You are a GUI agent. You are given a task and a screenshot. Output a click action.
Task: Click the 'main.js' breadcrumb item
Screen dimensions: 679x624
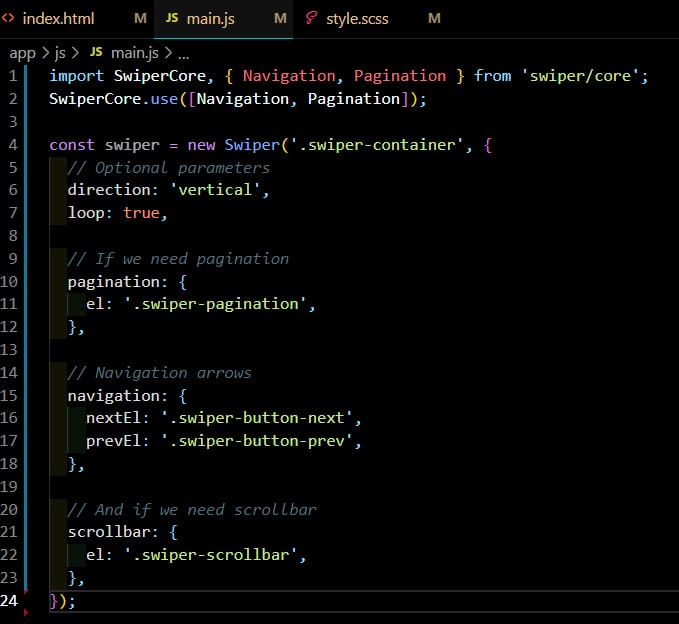(135, 53)
